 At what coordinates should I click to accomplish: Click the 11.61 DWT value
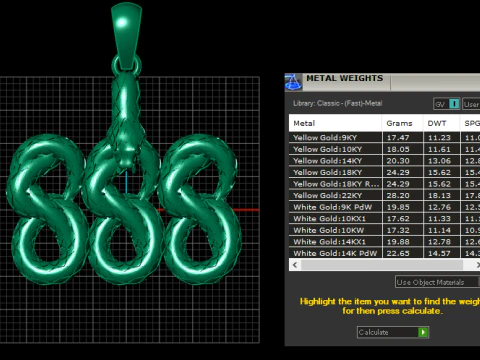click(x=439, y=149)
